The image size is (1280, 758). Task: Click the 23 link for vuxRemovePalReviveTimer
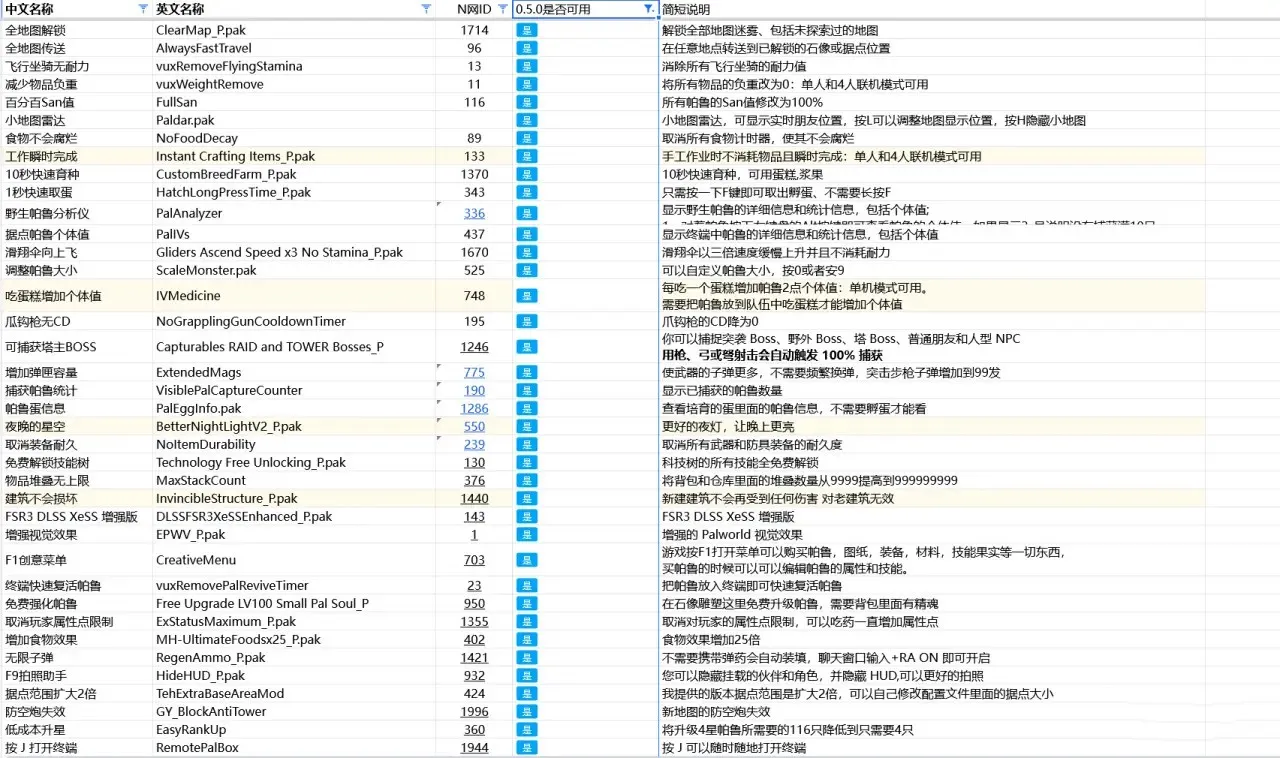click(474, 585)
